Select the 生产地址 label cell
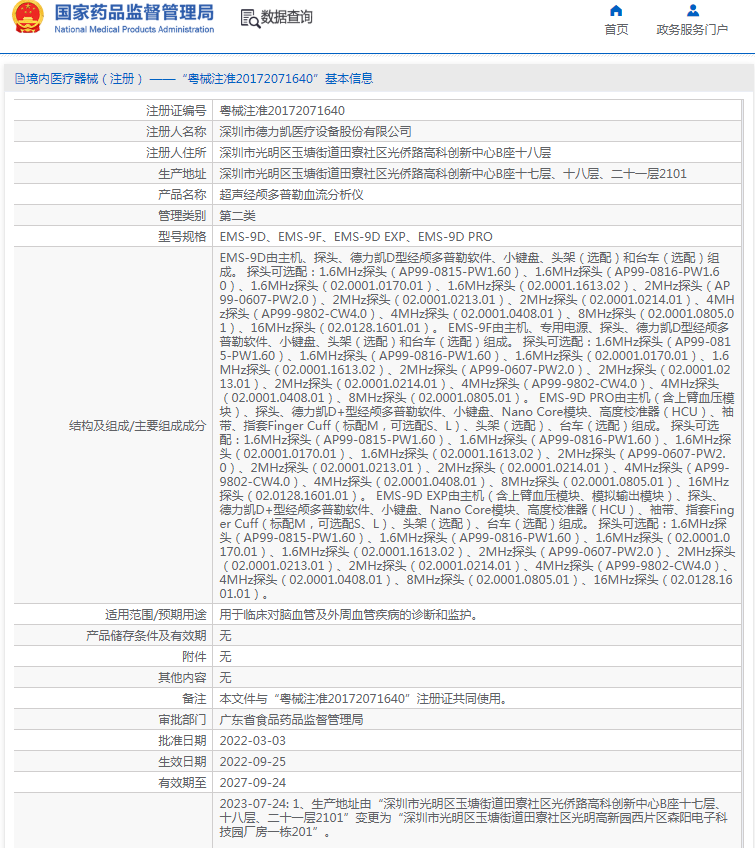This screenshot has height=848, width=755. click(x=113, y=174)
